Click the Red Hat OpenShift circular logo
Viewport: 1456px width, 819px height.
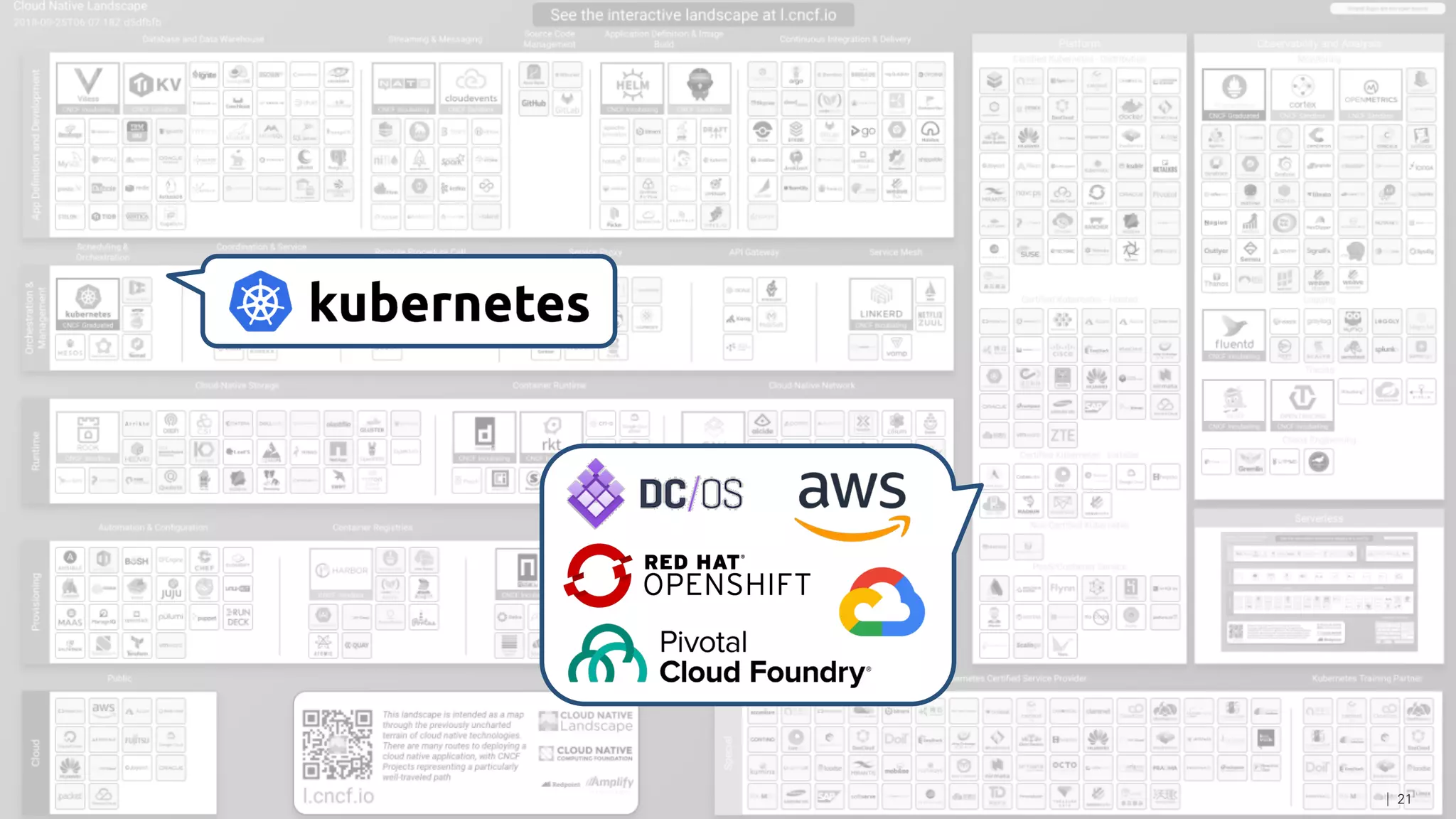[598, 575]
